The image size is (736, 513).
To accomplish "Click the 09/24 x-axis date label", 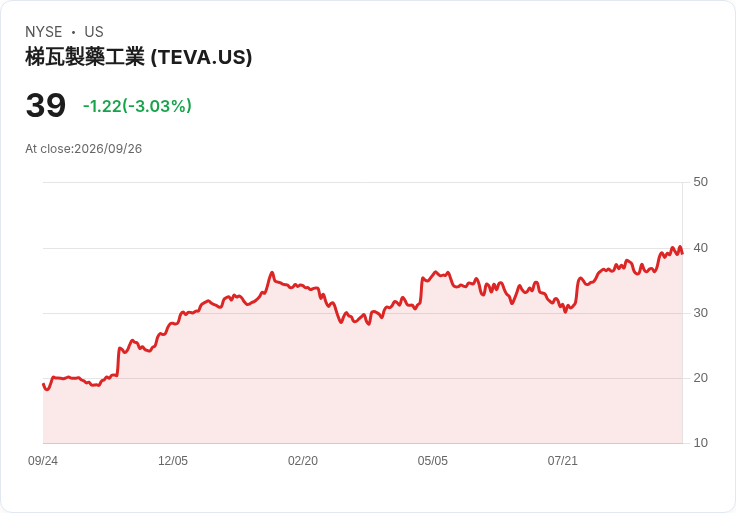I will [43, 461].
